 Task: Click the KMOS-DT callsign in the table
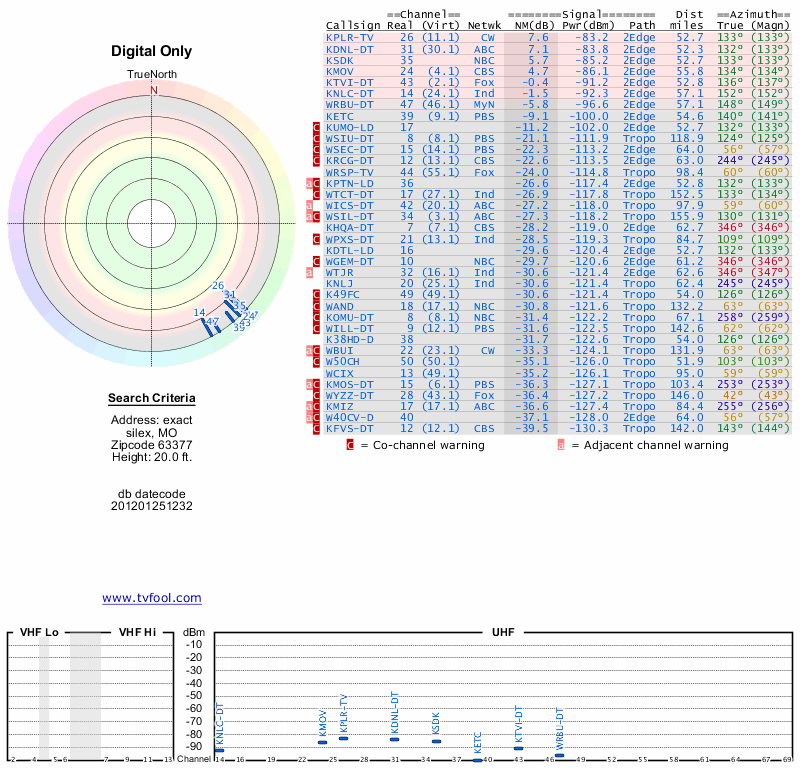[349, 385]
